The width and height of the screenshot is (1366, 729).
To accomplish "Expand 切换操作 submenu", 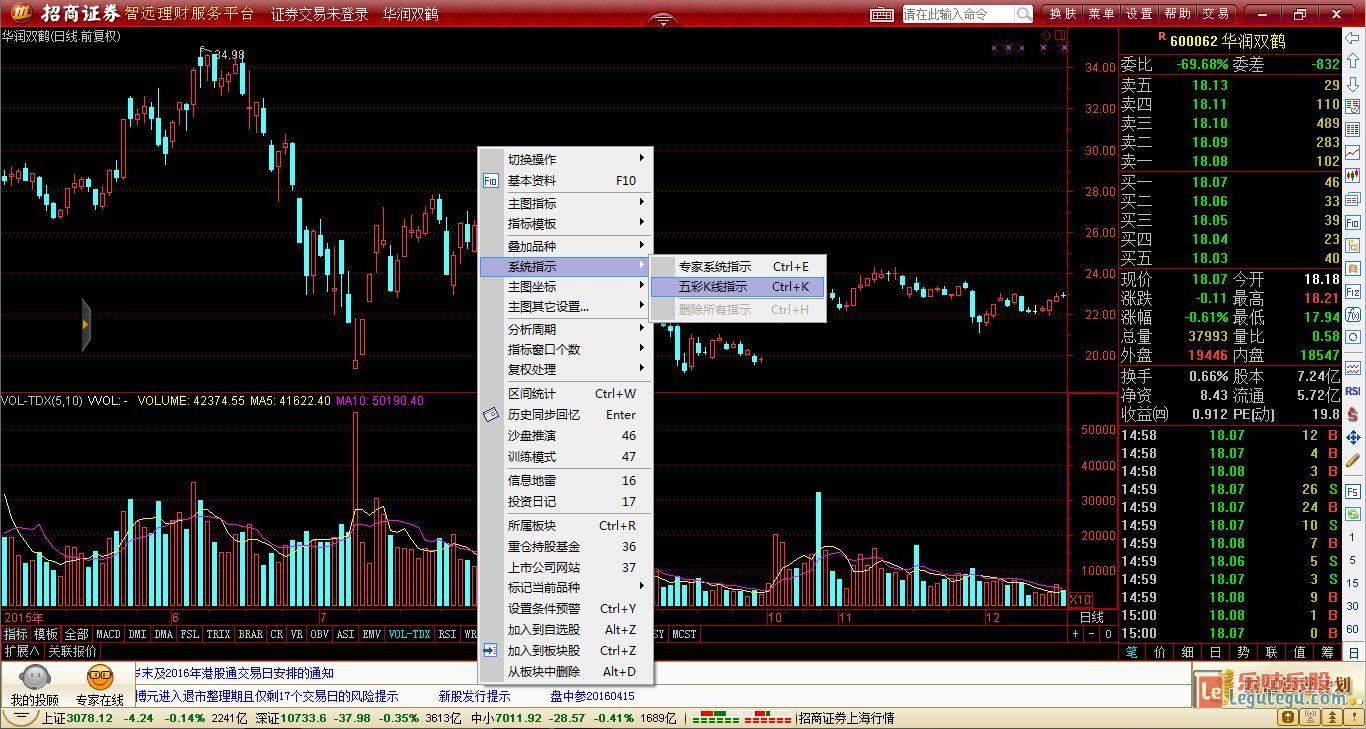I will [566, 159].
